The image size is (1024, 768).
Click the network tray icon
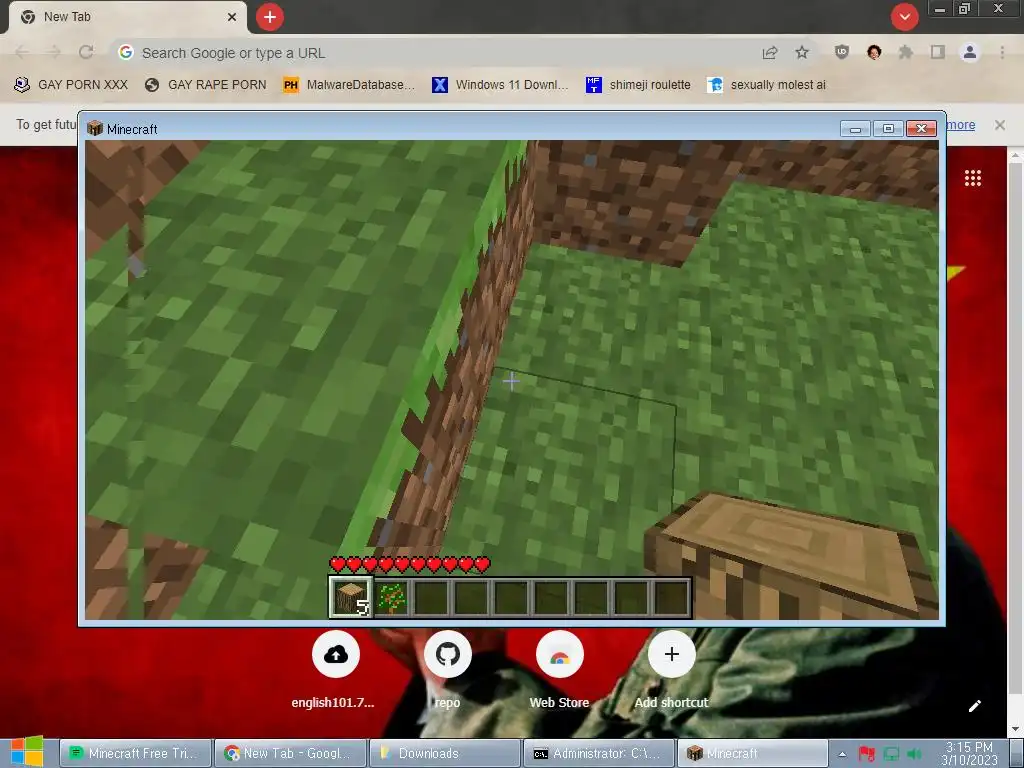click(891, 754)
